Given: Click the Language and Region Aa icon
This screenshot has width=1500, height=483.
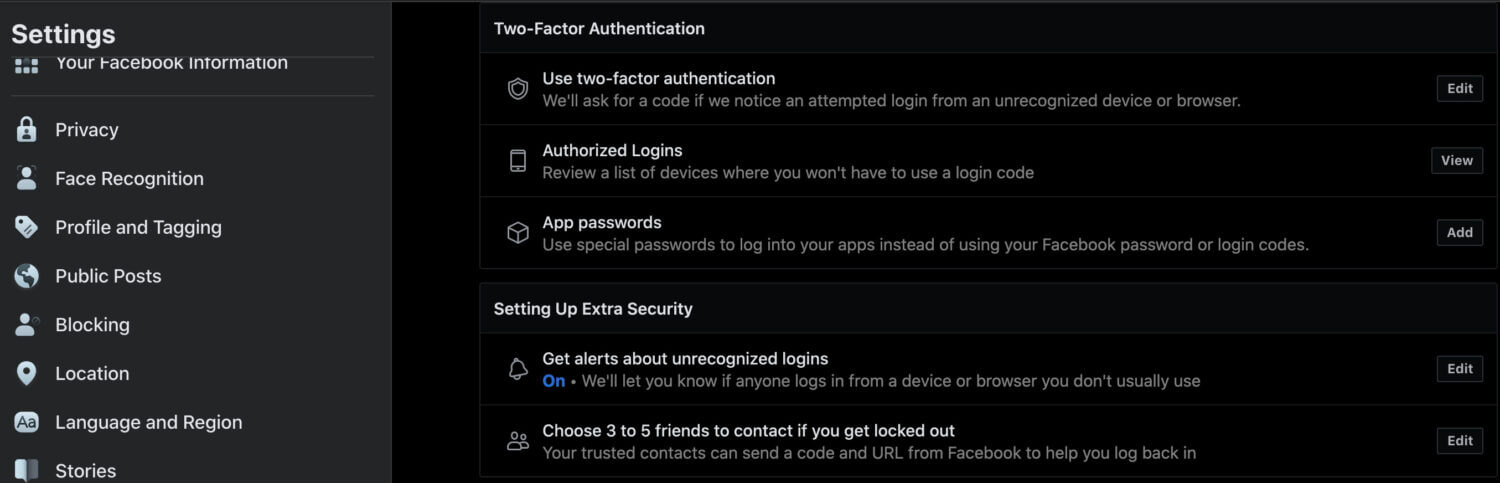Looking at the screenshot, I should 27,422.
